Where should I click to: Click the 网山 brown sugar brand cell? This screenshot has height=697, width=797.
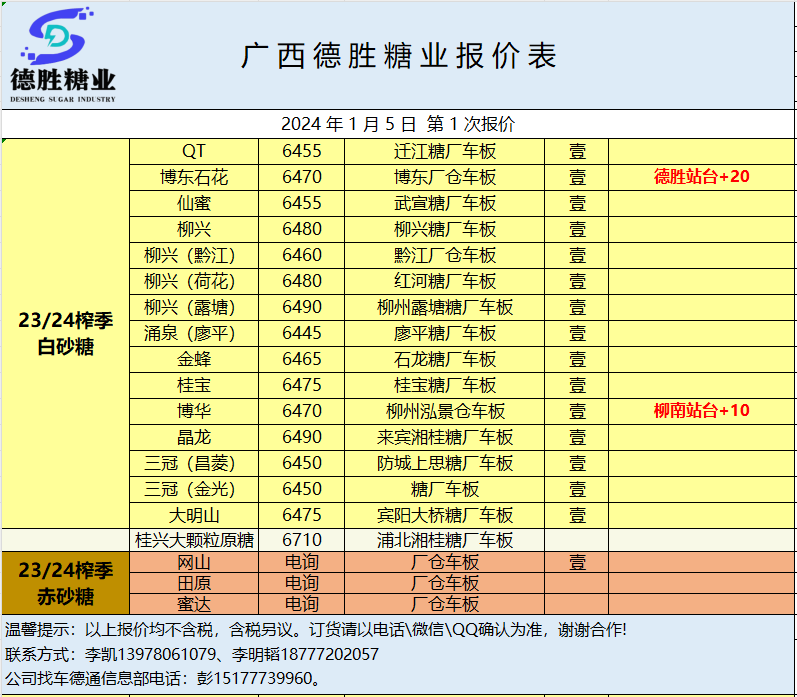(194, 562)
